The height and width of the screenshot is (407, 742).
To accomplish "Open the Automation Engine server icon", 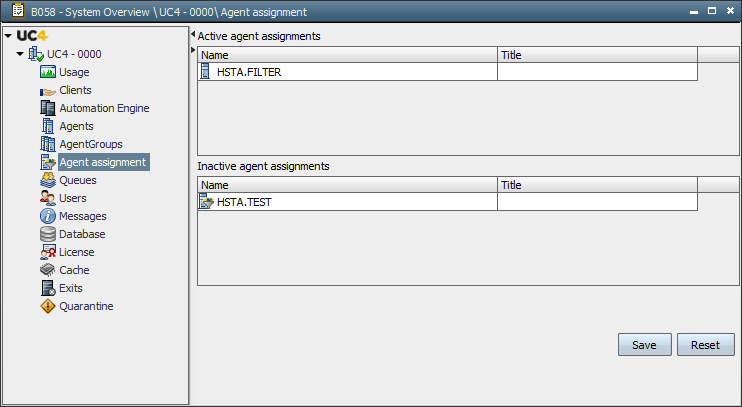I will (x=48, y=108).
